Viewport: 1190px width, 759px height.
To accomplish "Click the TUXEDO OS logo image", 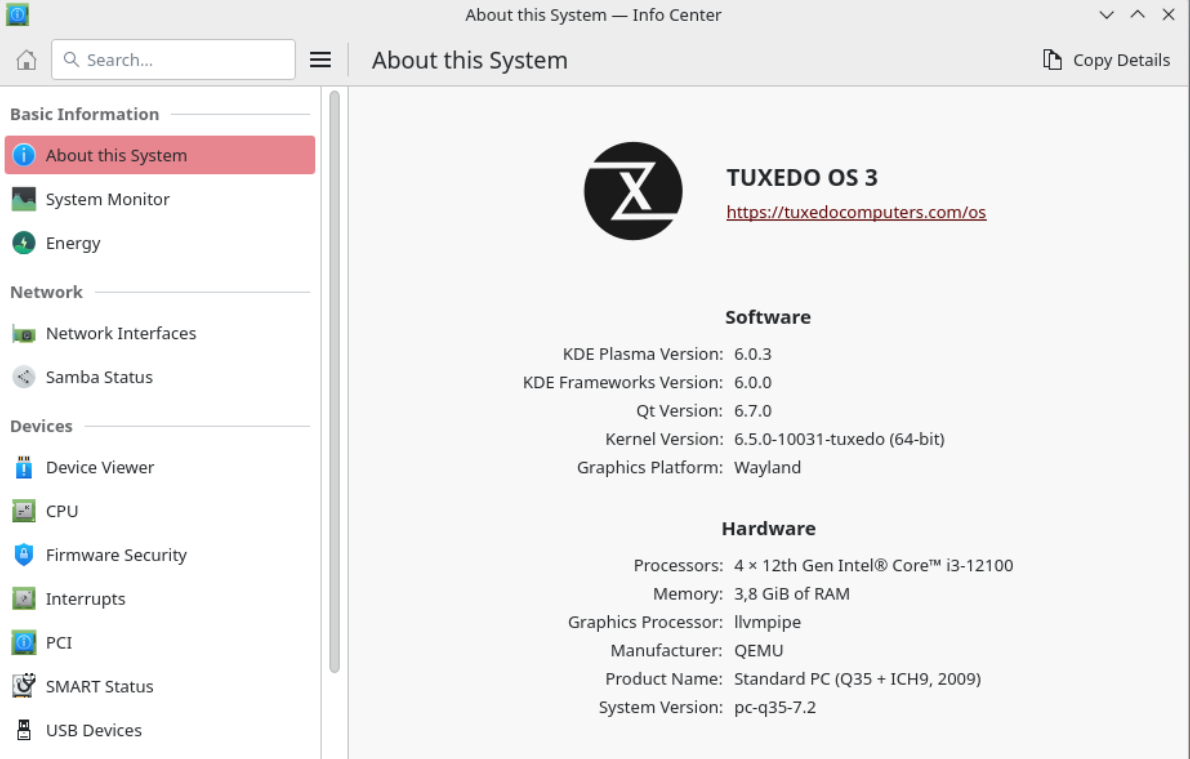I will 633,191.
